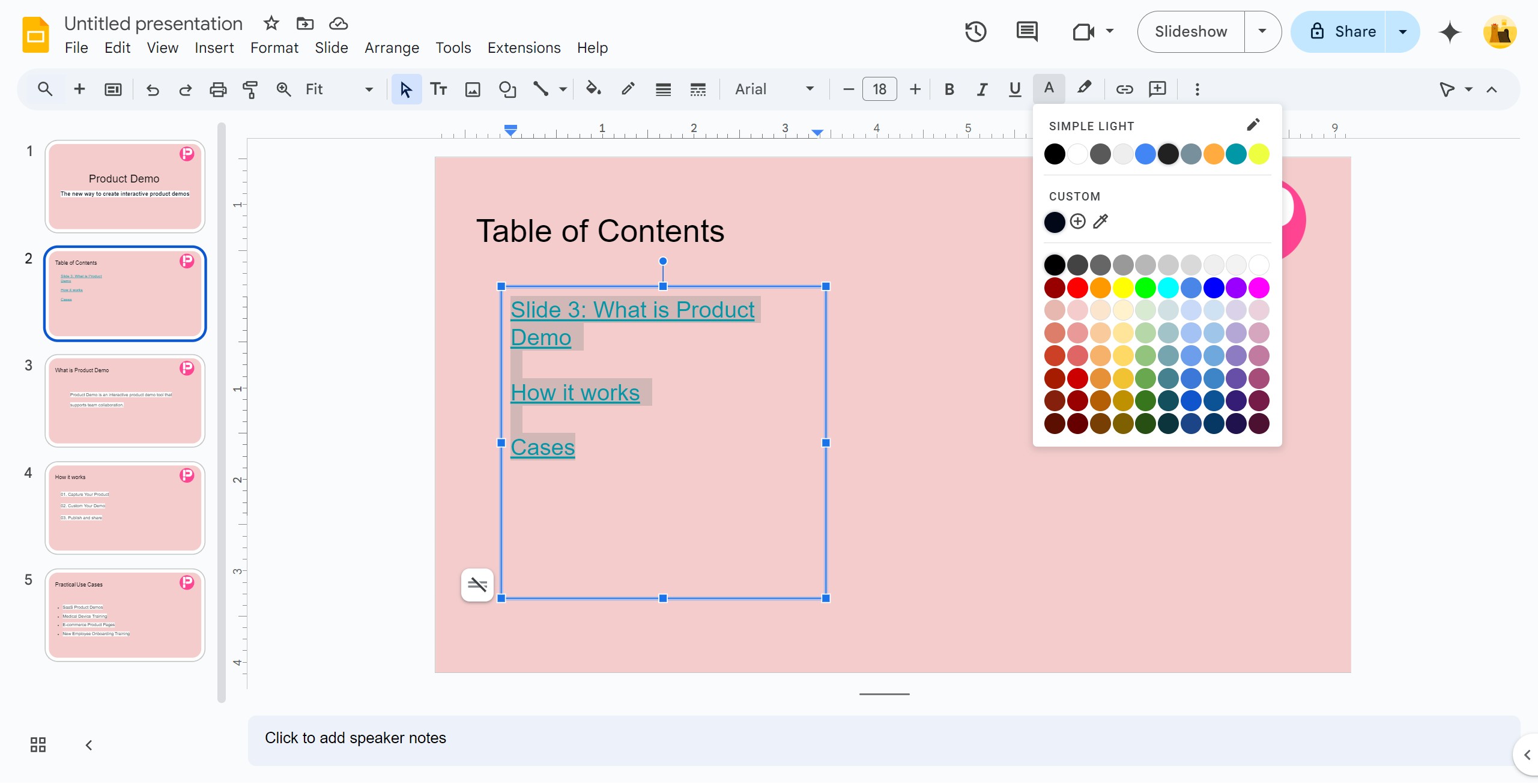Screen dimensions: 1538x784
Task: Open the shape tool icon
Action: pyautogui.click(x=507, y=89)
